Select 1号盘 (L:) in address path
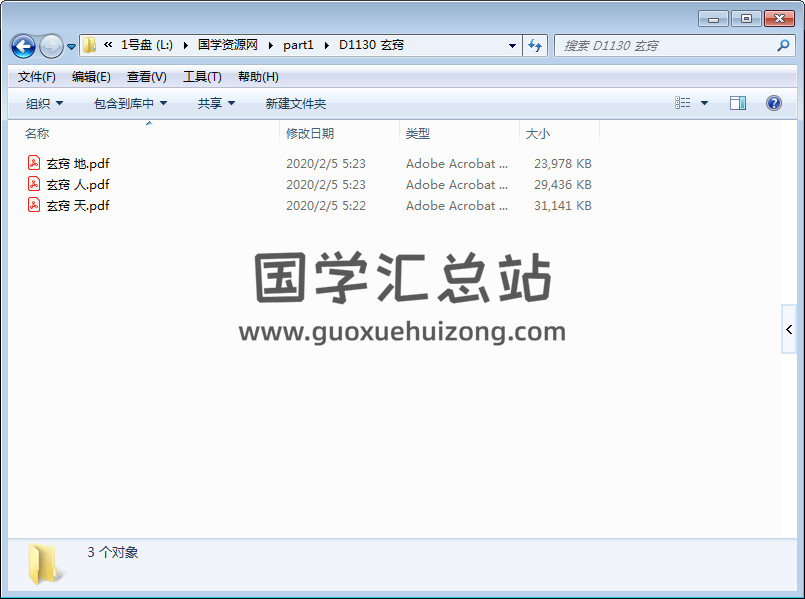The width and height of the screenshot is (805, 599). [147, 45]
